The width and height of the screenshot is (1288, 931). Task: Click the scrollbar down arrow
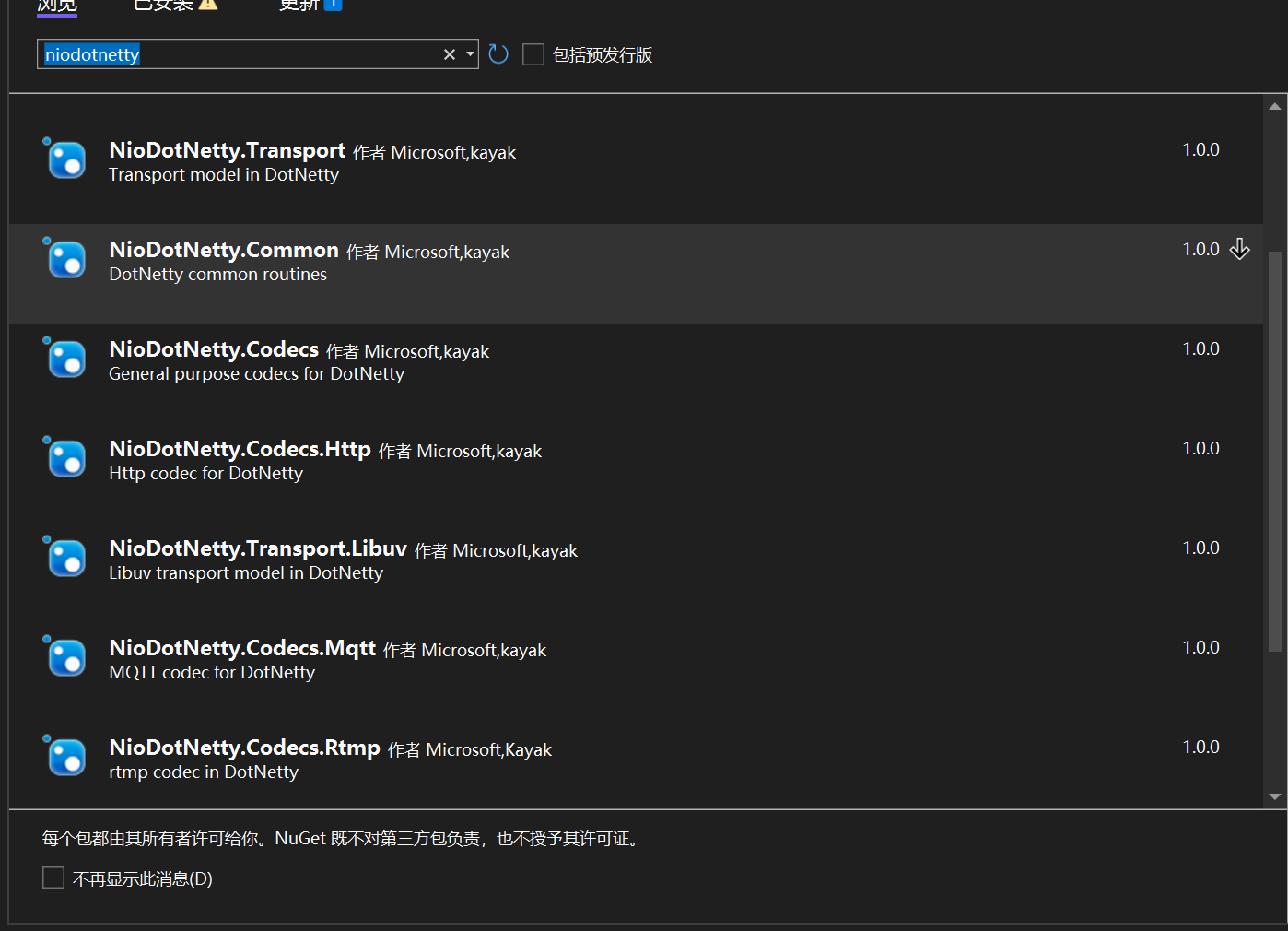[1275, 796]
